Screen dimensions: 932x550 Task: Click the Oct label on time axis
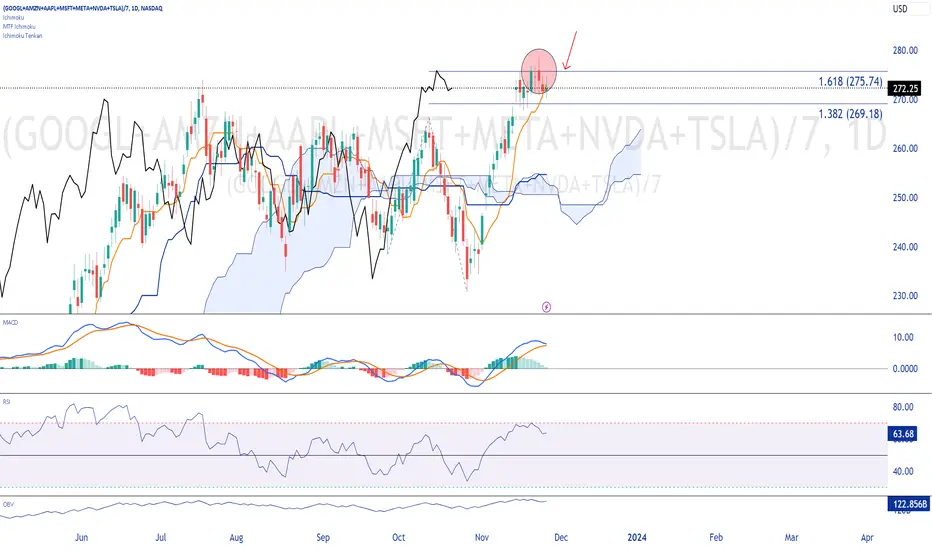[x=398, y=538]
